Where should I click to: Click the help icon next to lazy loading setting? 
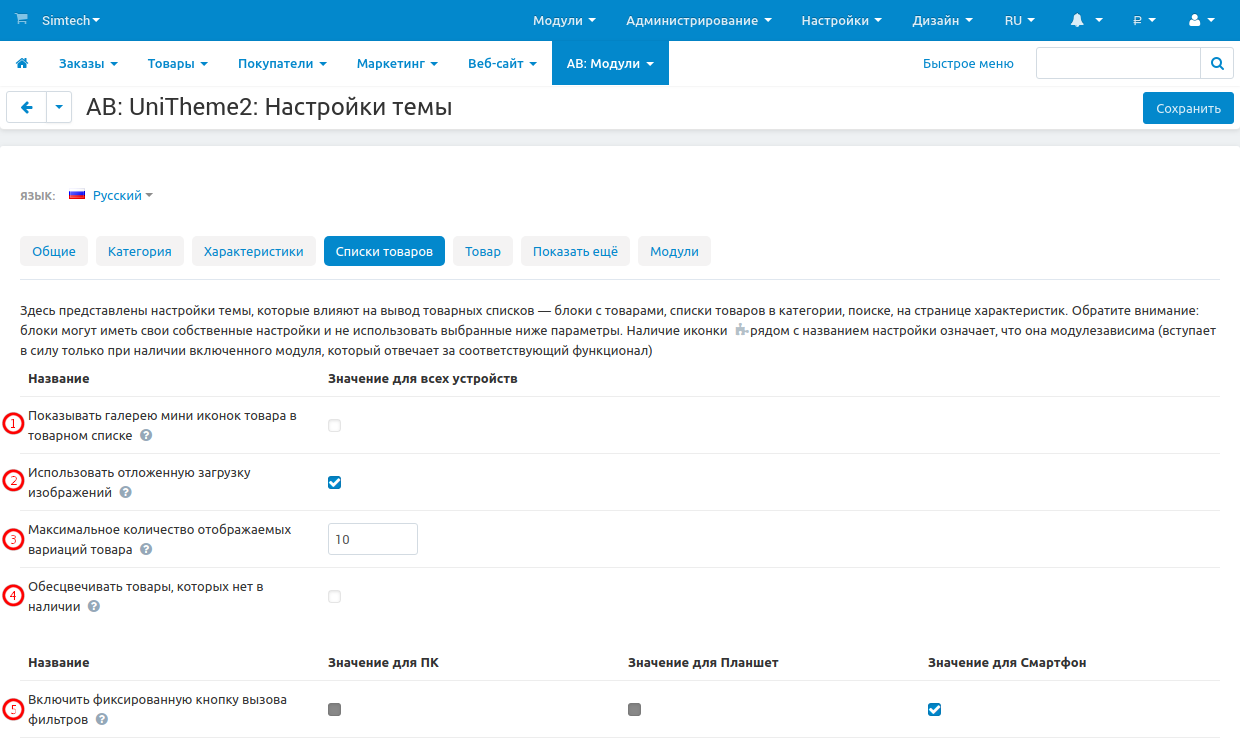[125, 493]
